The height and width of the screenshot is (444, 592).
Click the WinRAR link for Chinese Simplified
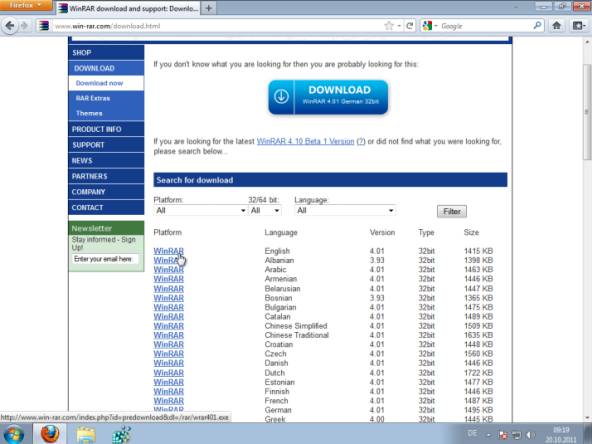click(x=168, y=326)
